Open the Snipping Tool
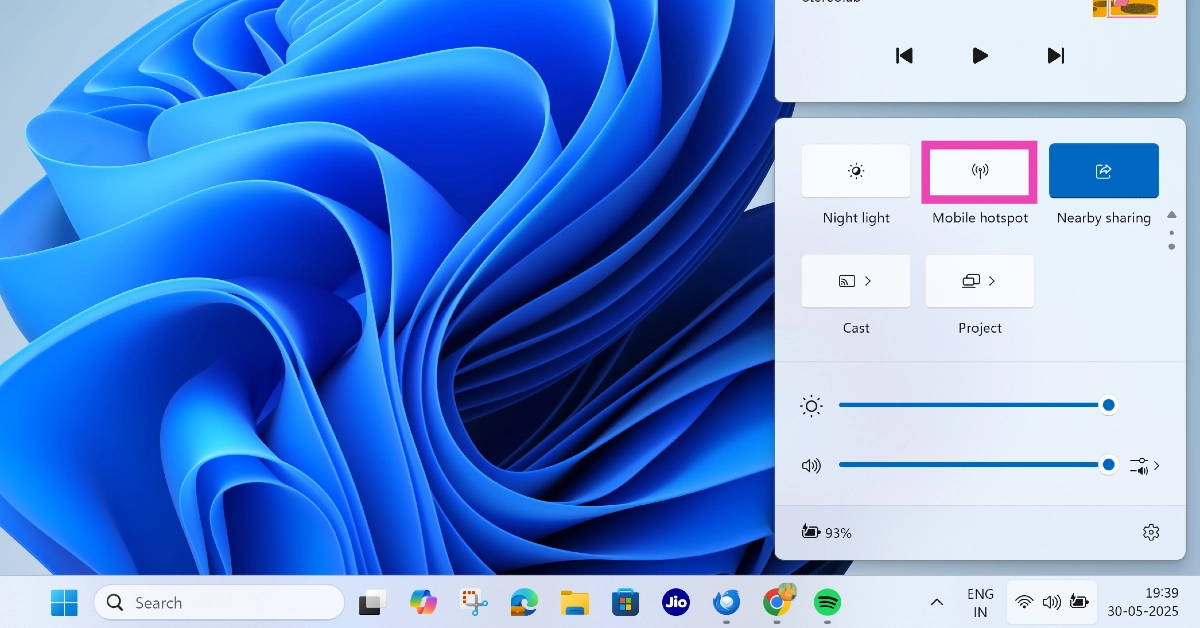1200x628 pixels. (x=474, y=602)
